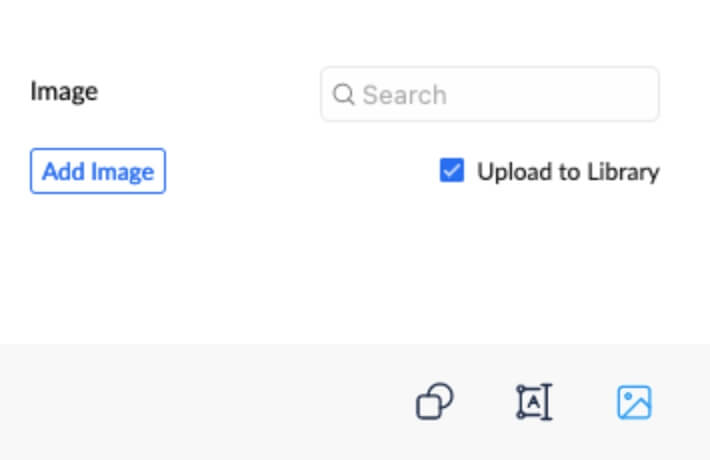Click inside the Search box placeholder text
The height and width of the screenshot is (460, 710).
[x=404, y=95]
